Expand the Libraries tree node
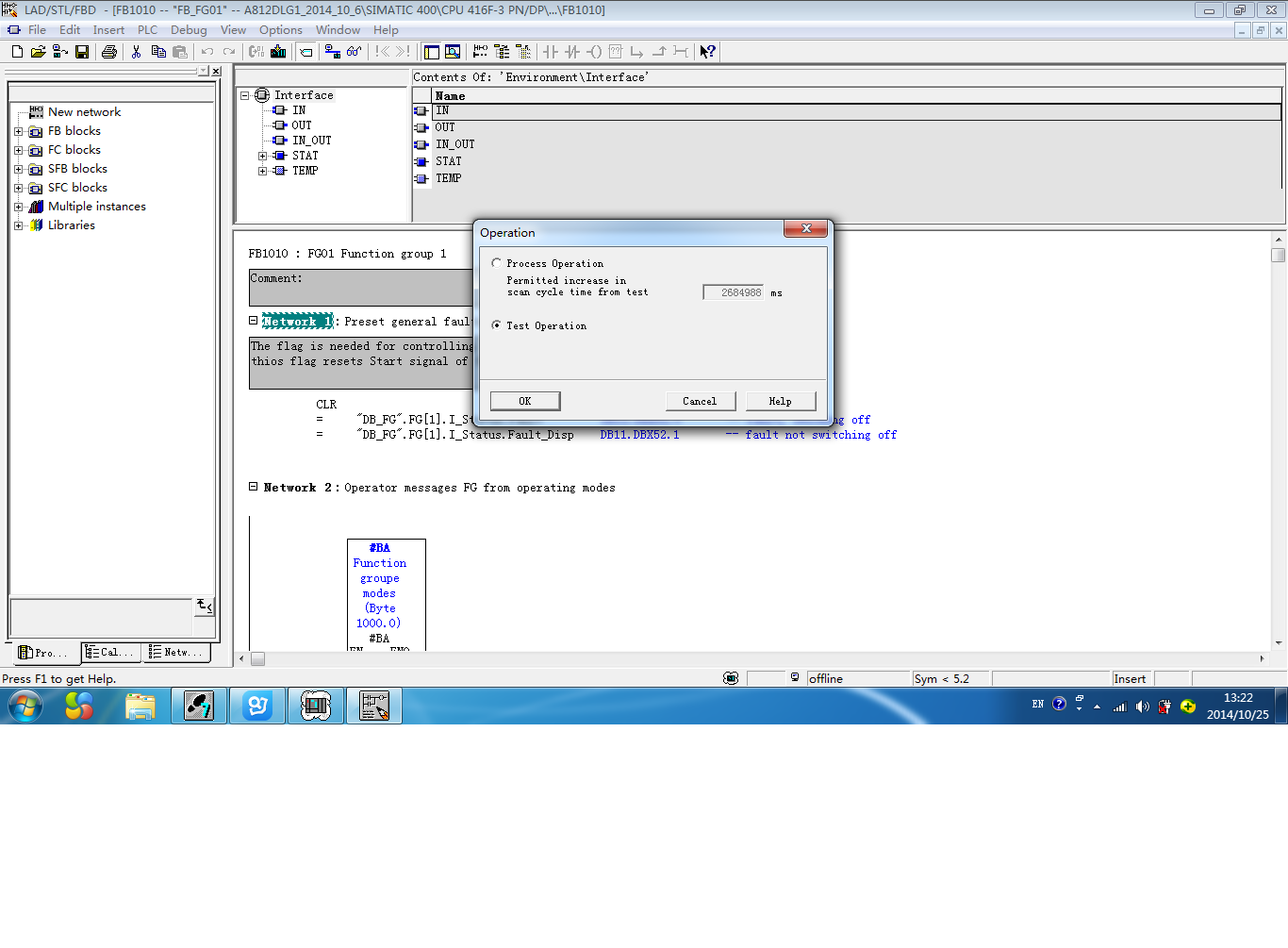Screen dimensions: 1288x948 18,225
